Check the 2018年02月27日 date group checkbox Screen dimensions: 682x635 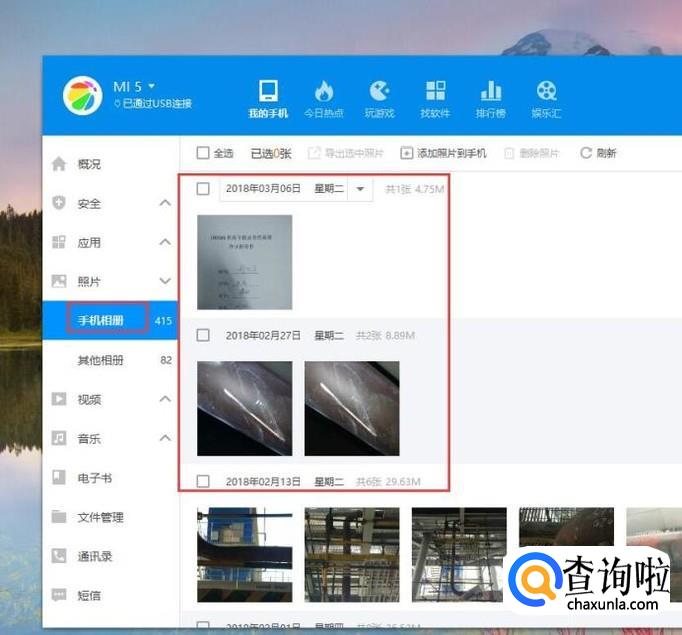pos(203,335)
